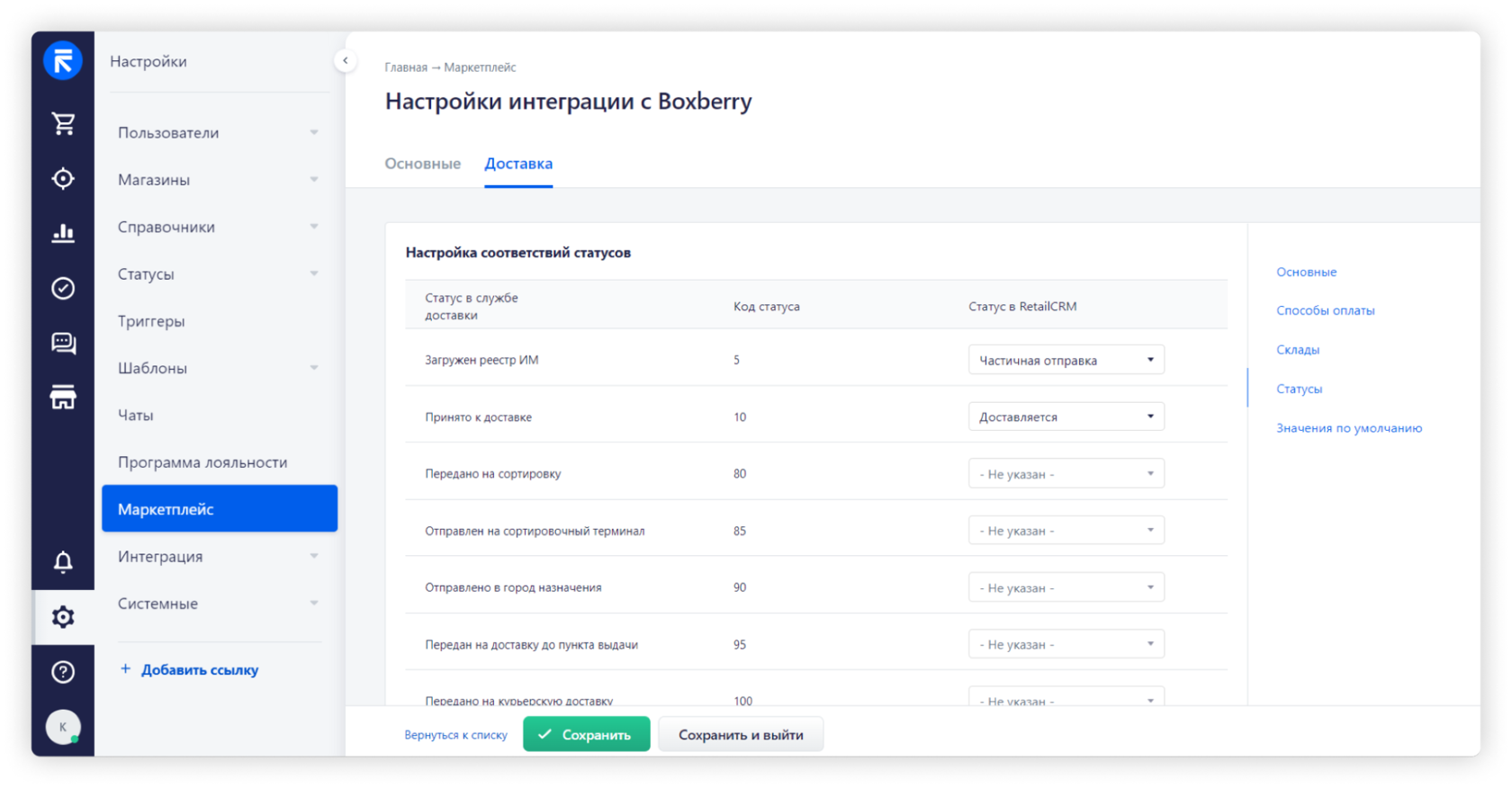1512x788 pixels.
Task: Open notifications bell icon
Action: pyautogui.click(x=63, y=562)
